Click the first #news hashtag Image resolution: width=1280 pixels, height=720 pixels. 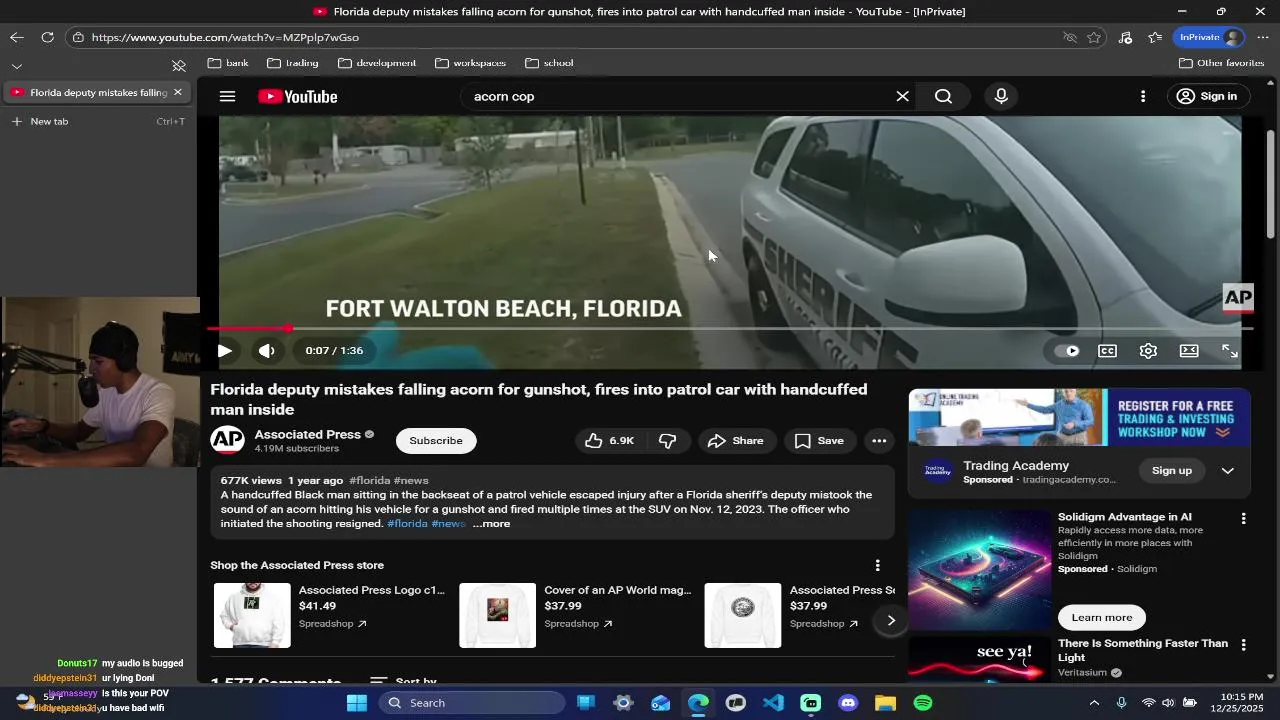(x=411, y=481)
